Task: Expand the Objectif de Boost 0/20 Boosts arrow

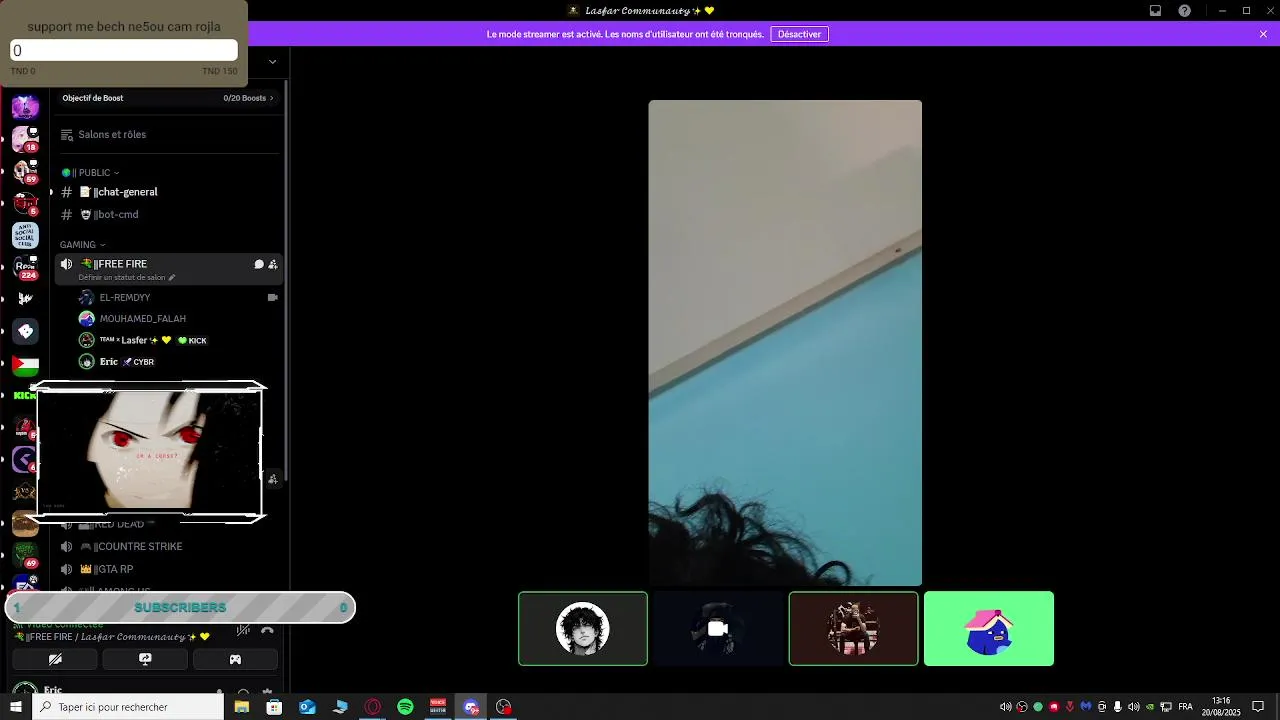Action: pyautogui.click(x=271, y=98)
